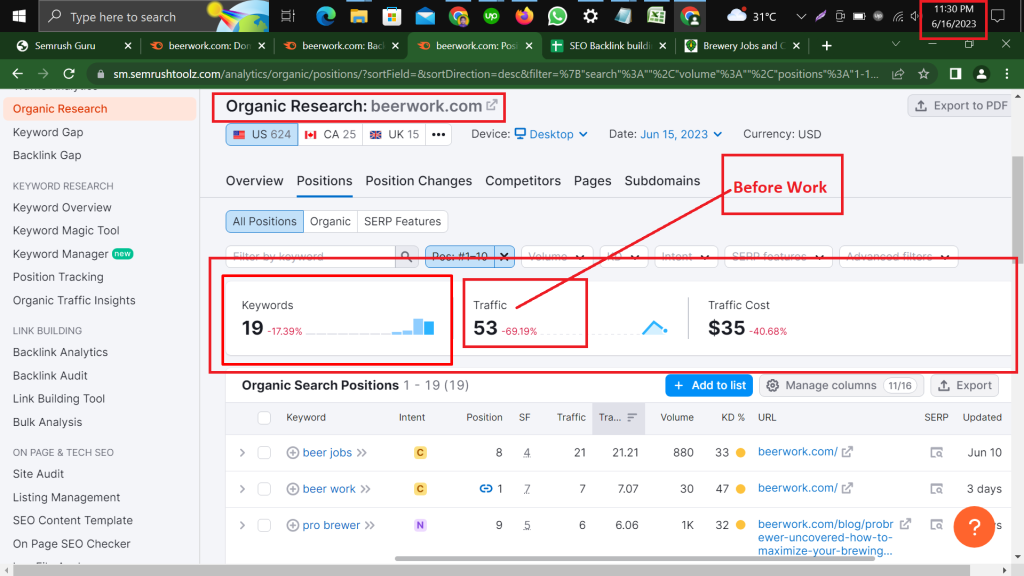Reload the current browser page
This screenshot has width=1024, height=576.
click(x=69, y=74)
